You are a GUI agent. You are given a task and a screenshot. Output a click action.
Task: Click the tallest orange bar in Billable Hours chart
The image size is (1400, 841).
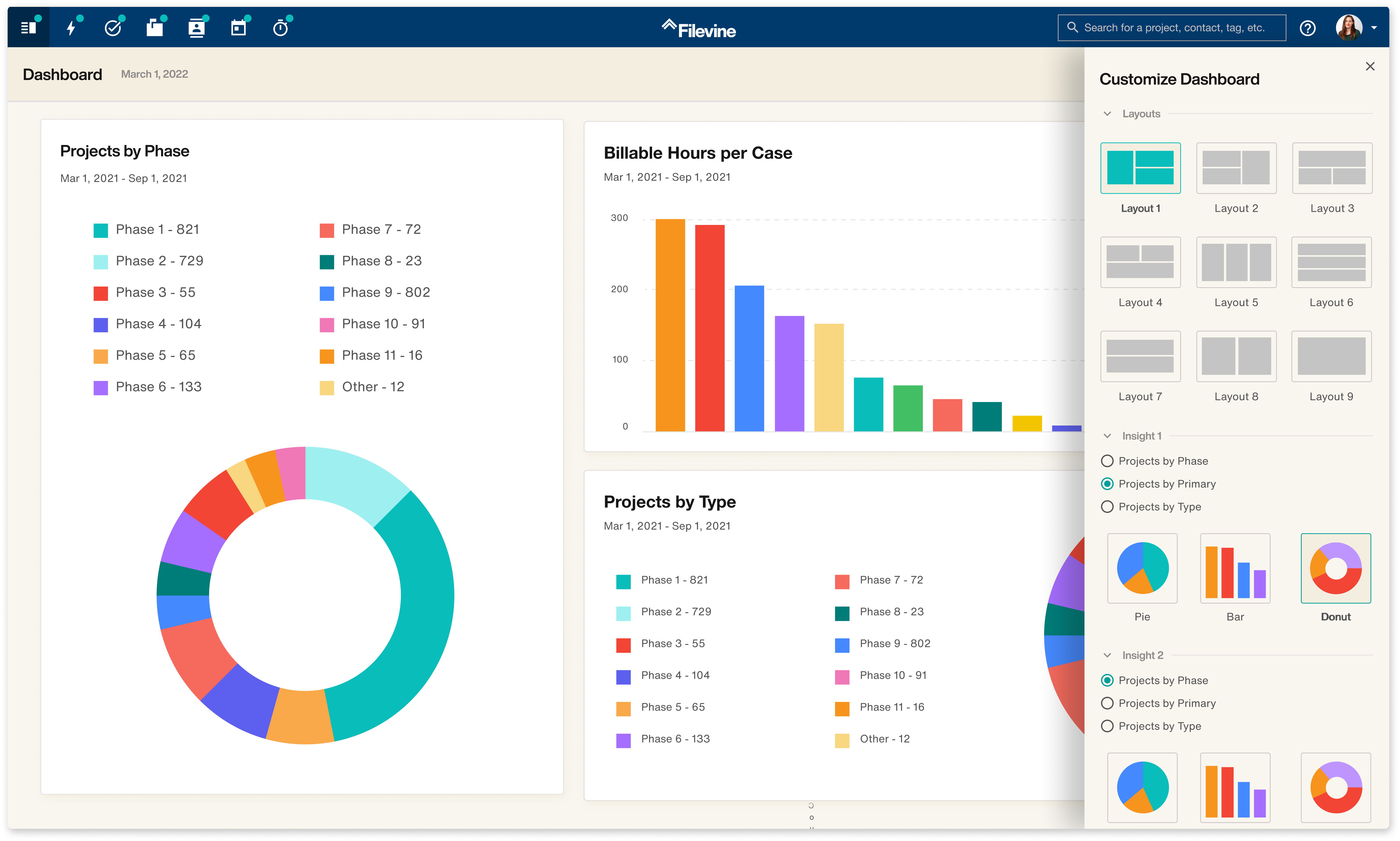[x=670, y=325]
